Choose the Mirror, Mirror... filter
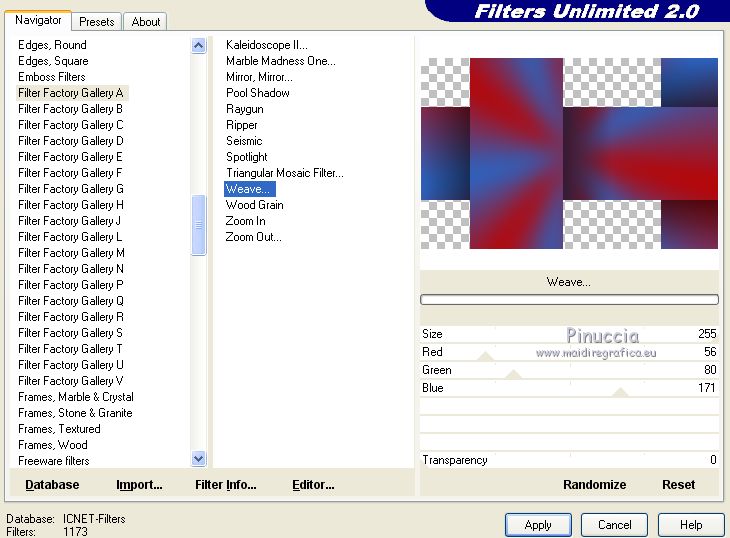This screenshot has width=730, height=538. click(x=259, y=77)
